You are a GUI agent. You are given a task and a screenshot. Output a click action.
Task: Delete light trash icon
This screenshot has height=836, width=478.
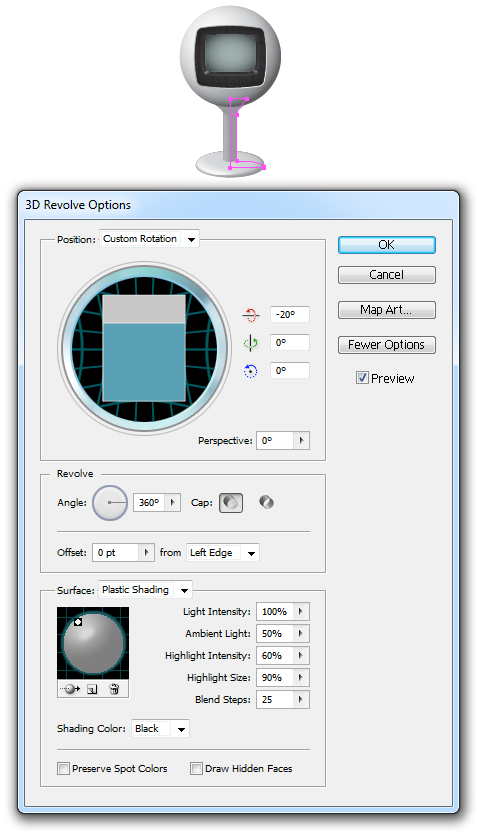(114, 689)
